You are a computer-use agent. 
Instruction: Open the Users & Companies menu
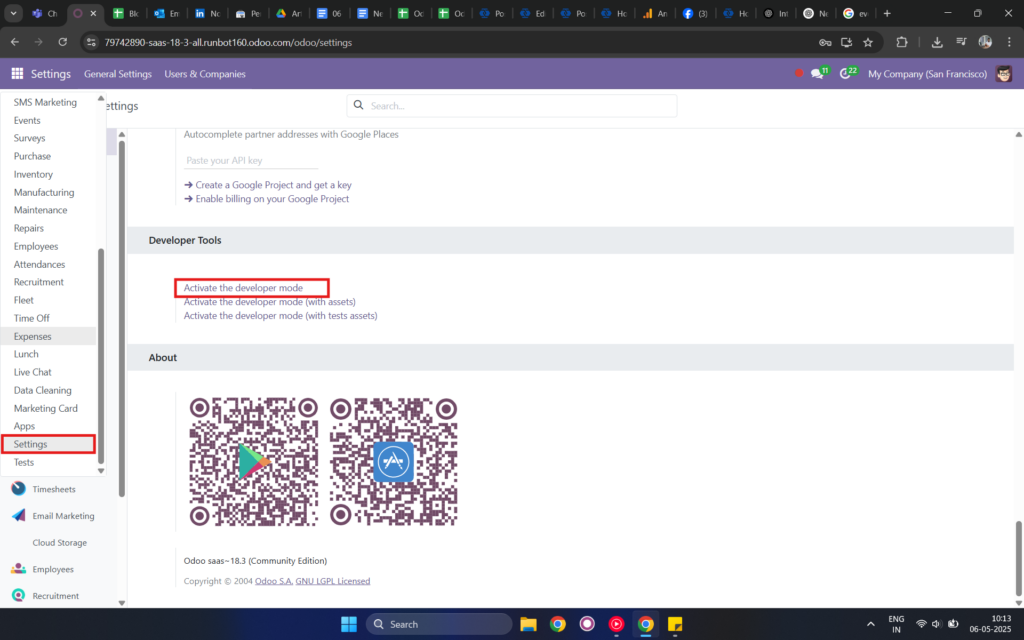tap(205, 74)
